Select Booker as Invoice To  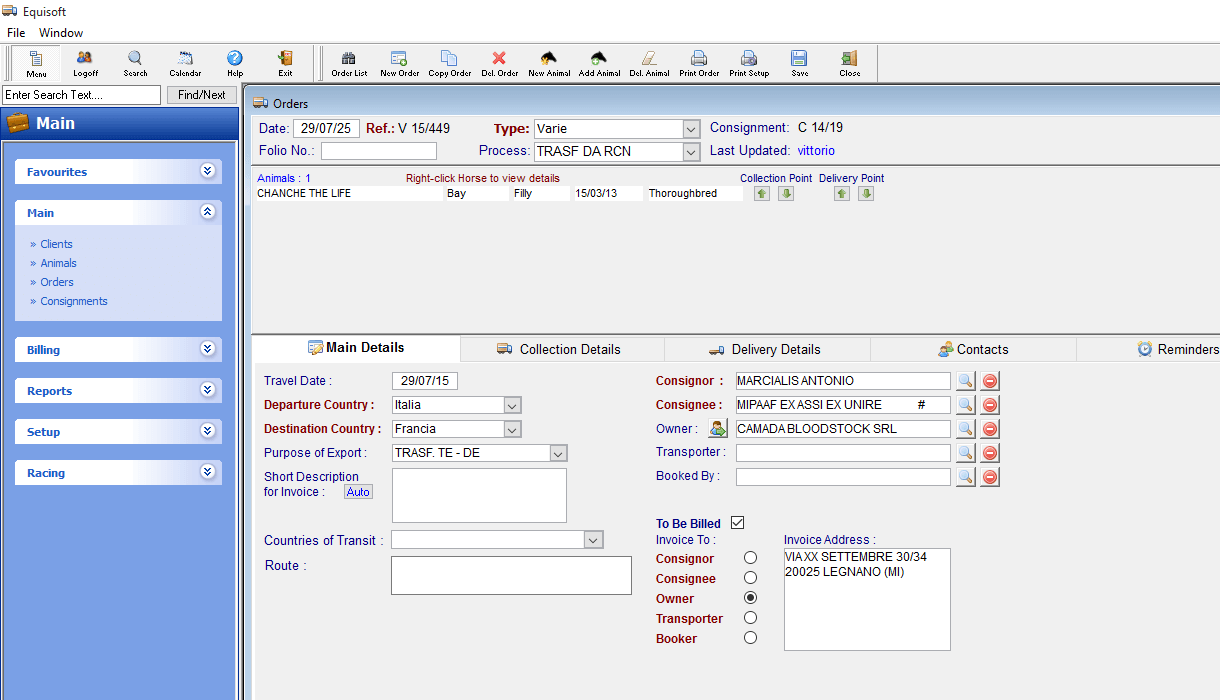click(751, 638)
